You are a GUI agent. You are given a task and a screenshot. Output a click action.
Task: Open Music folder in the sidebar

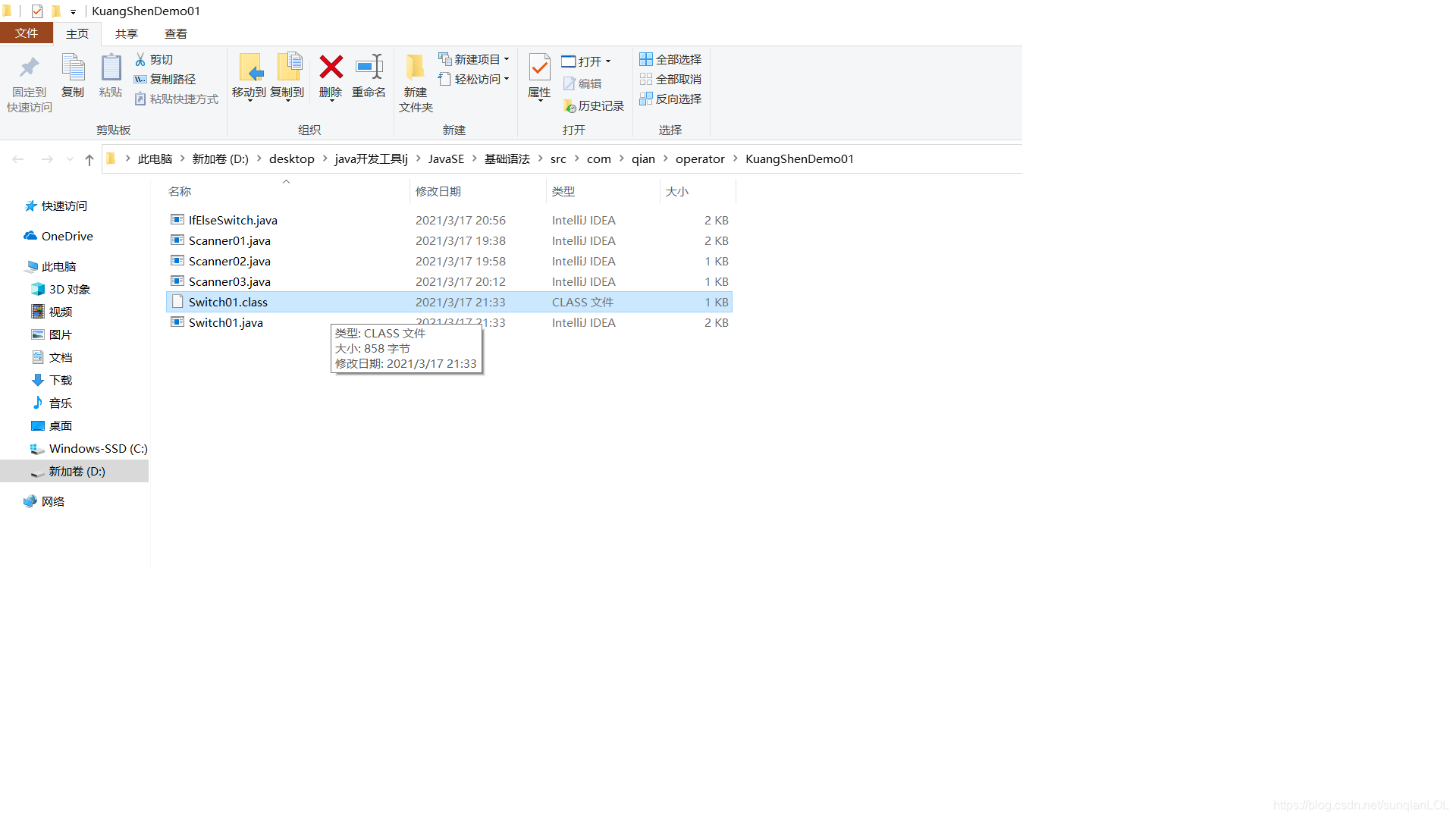[52, 403]
